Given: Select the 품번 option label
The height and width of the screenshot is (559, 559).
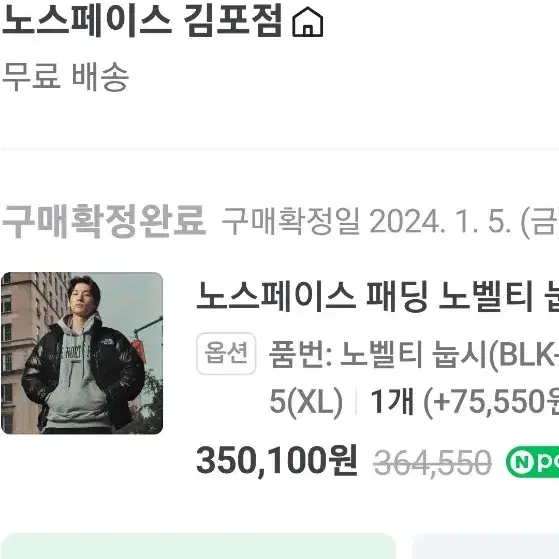Looking at the screenshot, I should [301, 354].
